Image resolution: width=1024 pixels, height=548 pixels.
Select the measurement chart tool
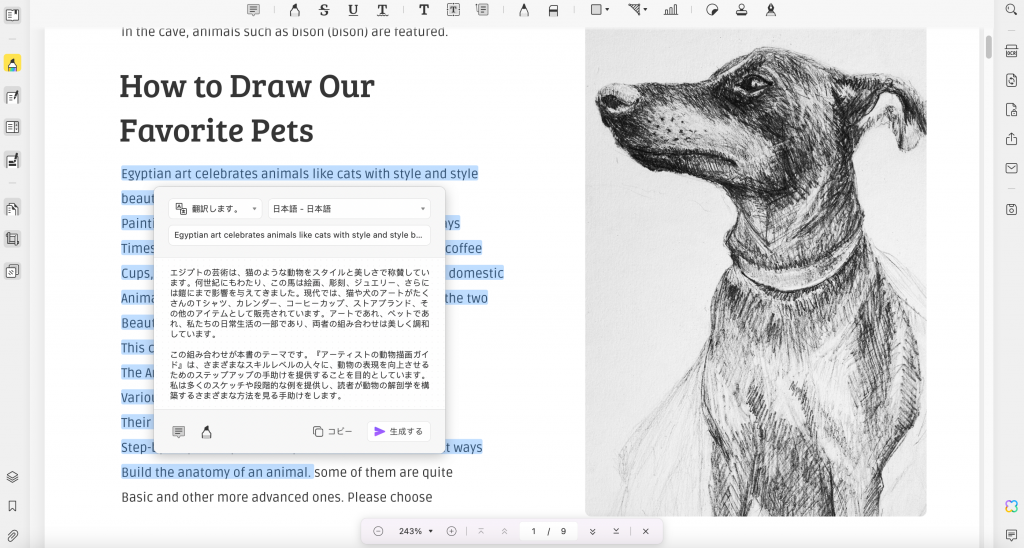click(671, 10)
